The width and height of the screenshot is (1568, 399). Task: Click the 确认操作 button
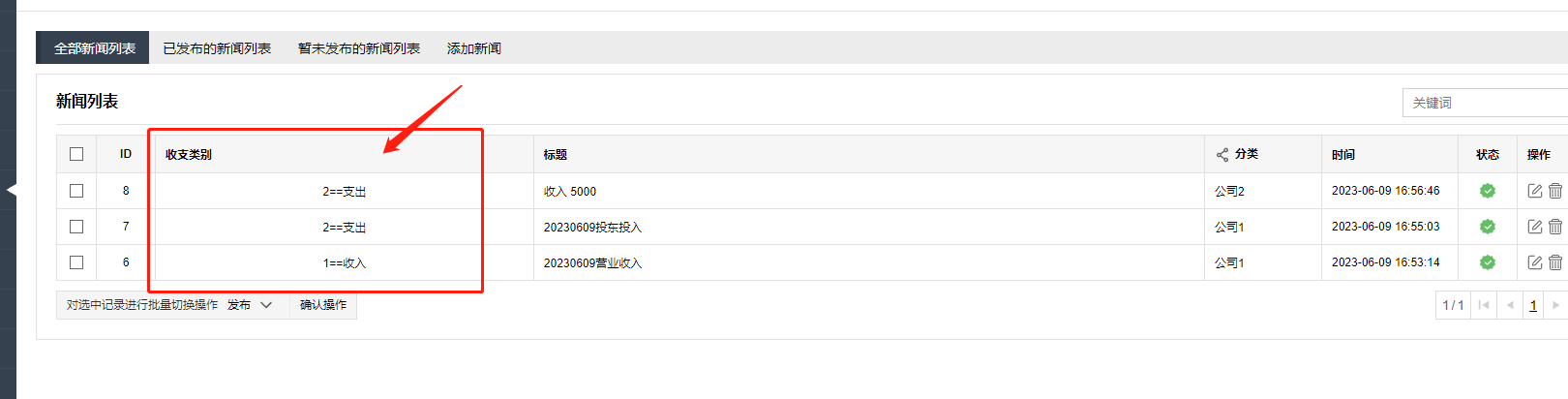323,305
